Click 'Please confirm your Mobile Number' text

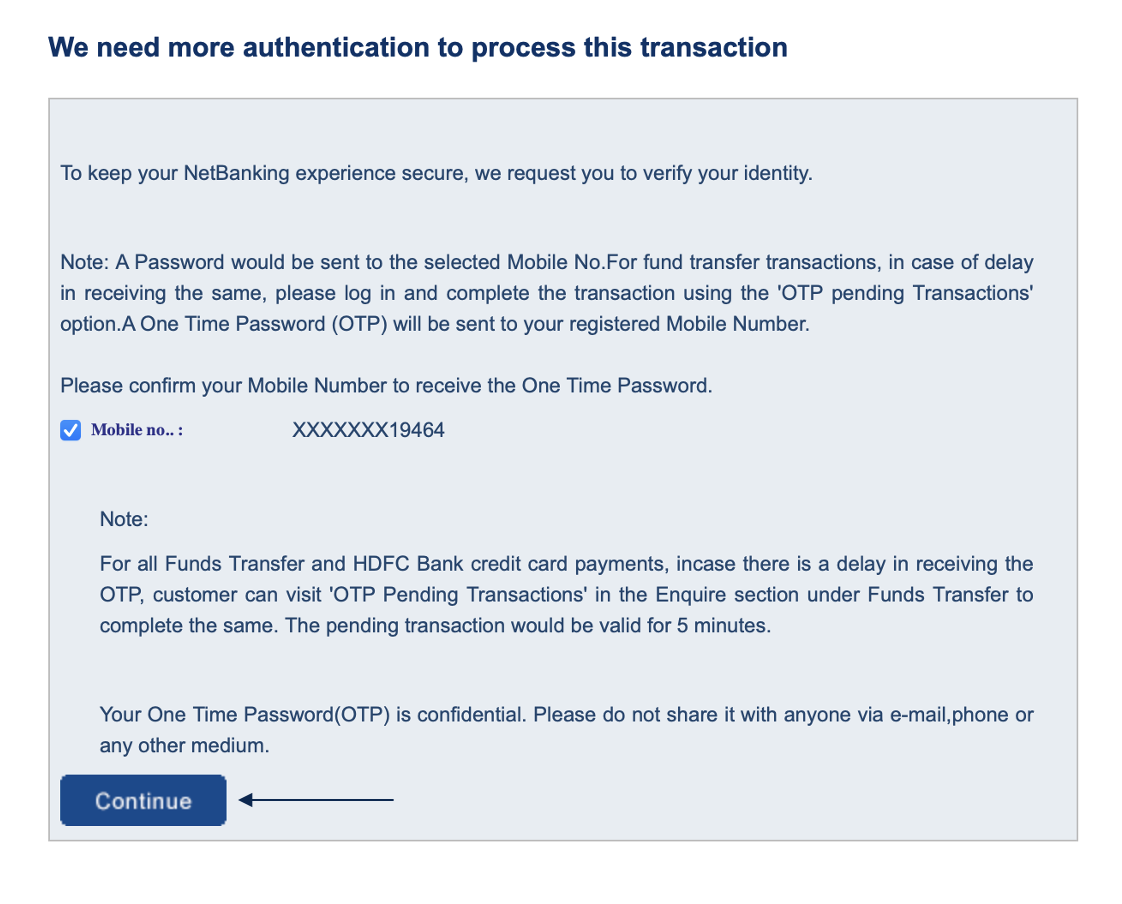tap(386, 386)
